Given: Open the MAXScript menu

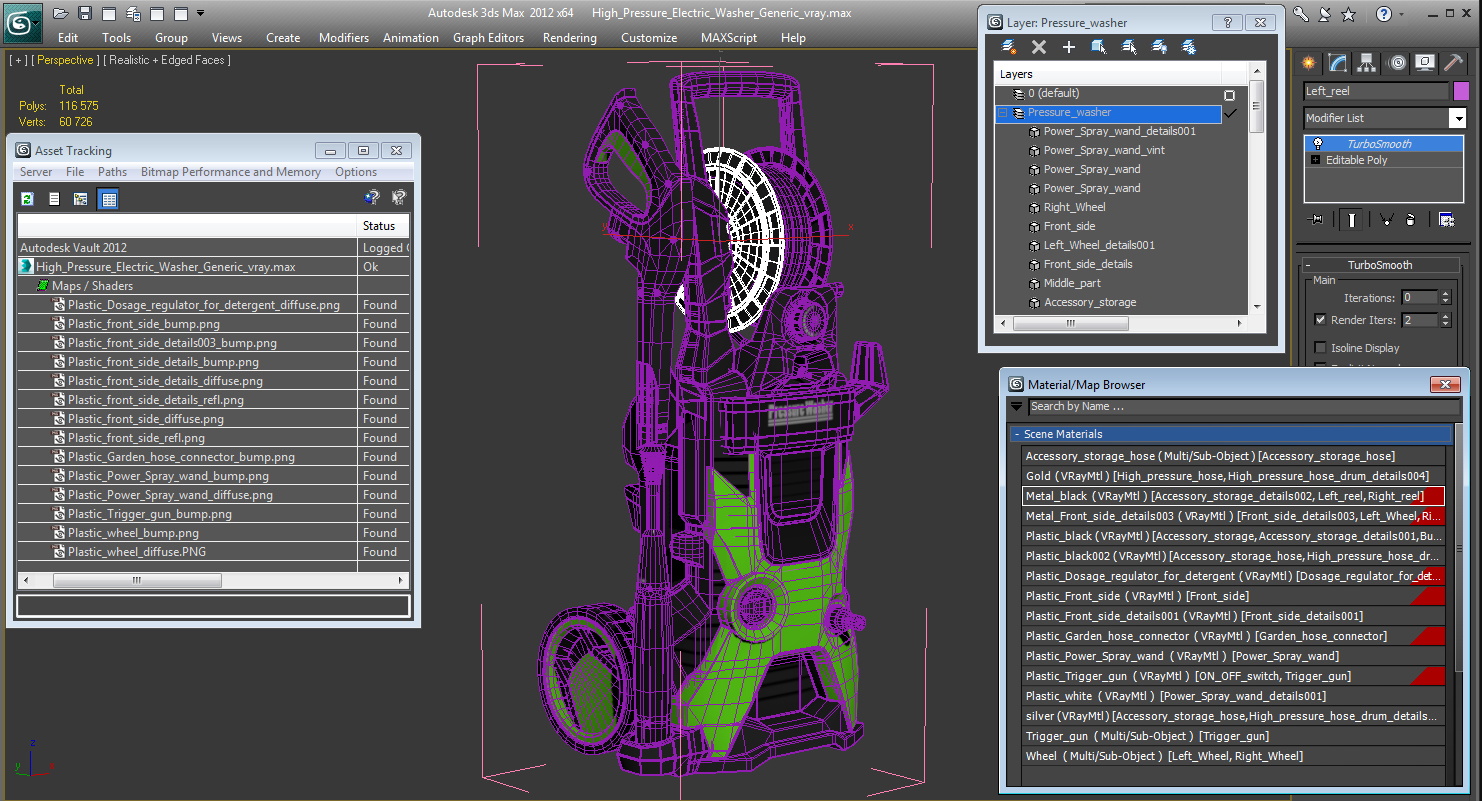Looking at the screenshot, I should [729, 38].
